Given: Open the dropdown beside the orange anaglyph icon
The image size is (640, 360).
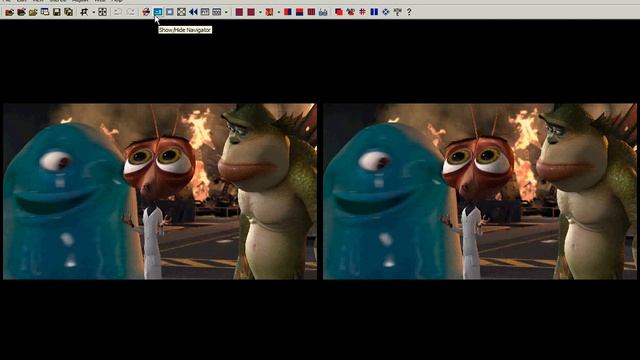Looking at the screenshot, I should tap(278, 12).
